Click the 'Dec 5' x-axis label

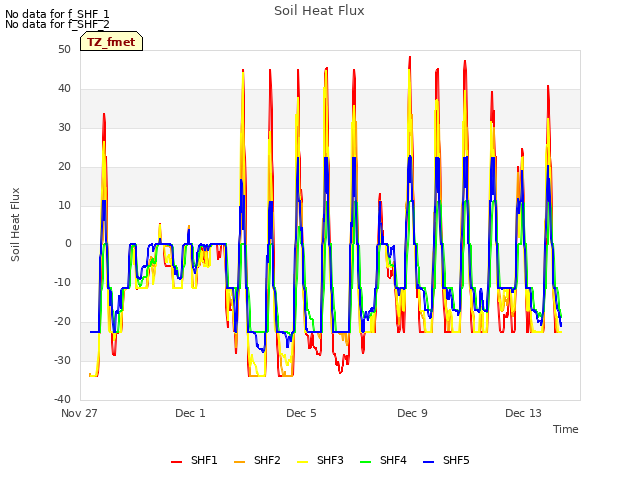point(301,413)
